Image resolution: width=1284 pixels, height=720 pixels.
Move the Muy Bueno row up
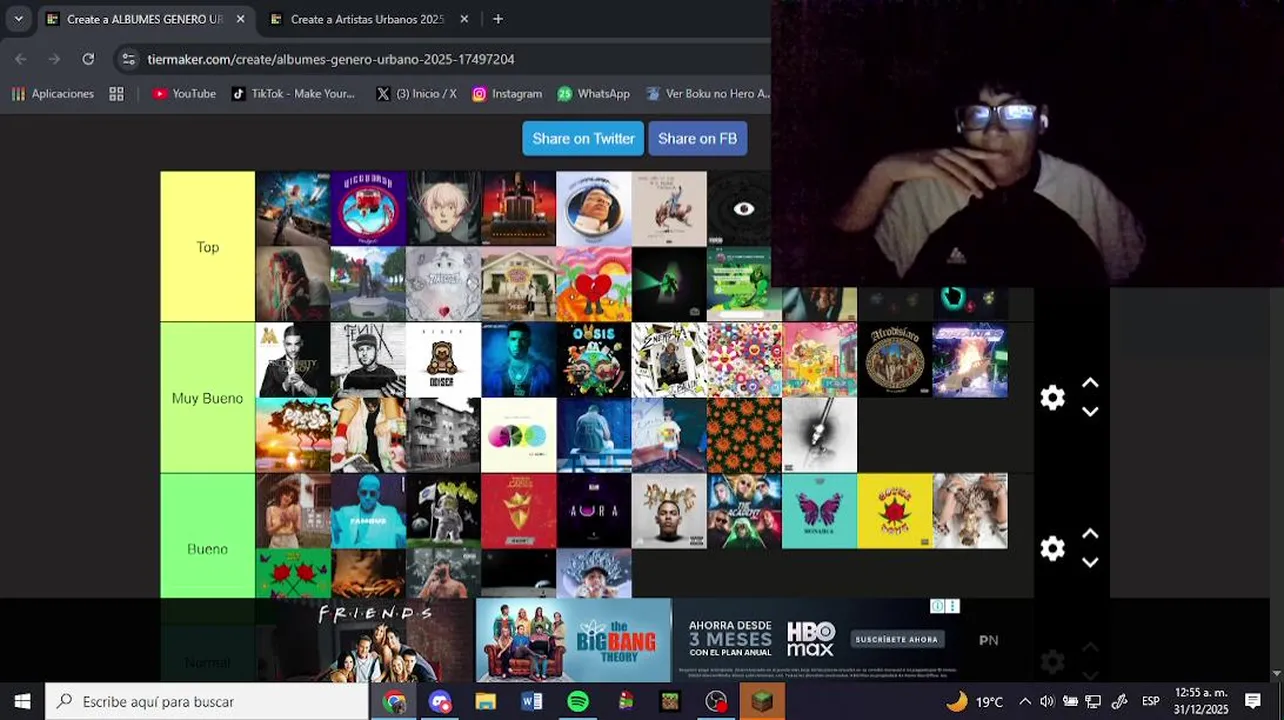pos(1090,383)
